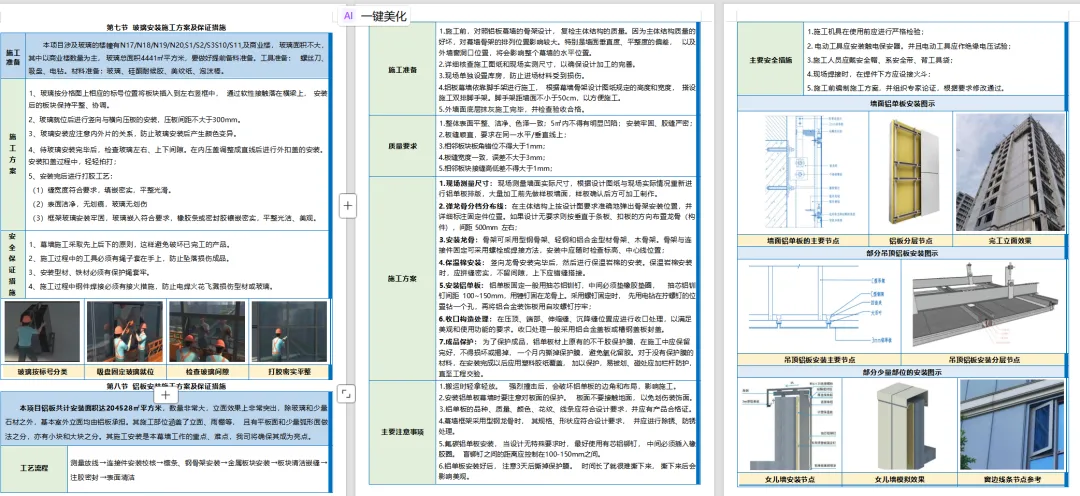This screenshot has height=496, width=1080.
Task: Click the caption 打胶密实平整
Action: [x=289, y=372]
